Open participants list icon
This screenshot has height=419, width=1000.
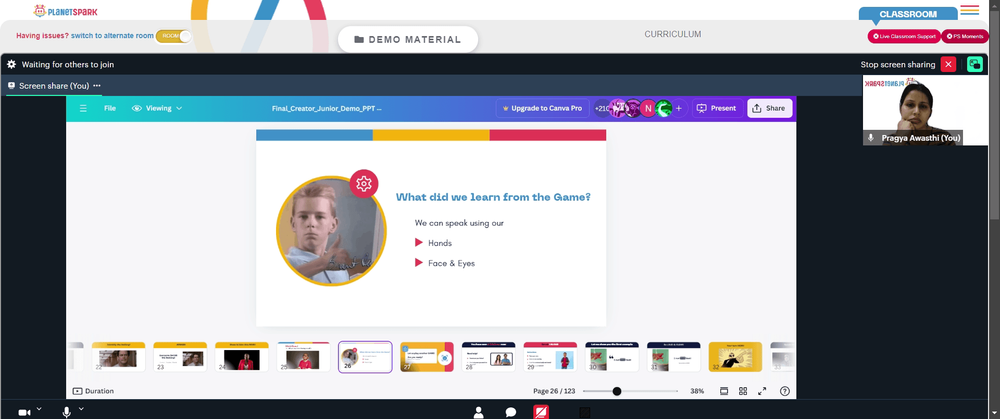point(479,412)
